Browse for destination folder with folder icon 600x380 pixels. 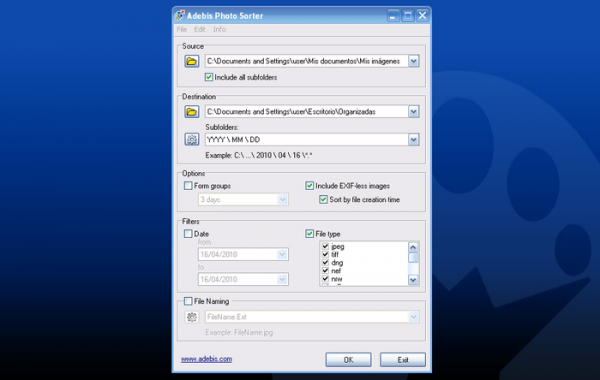click(192, 112)
